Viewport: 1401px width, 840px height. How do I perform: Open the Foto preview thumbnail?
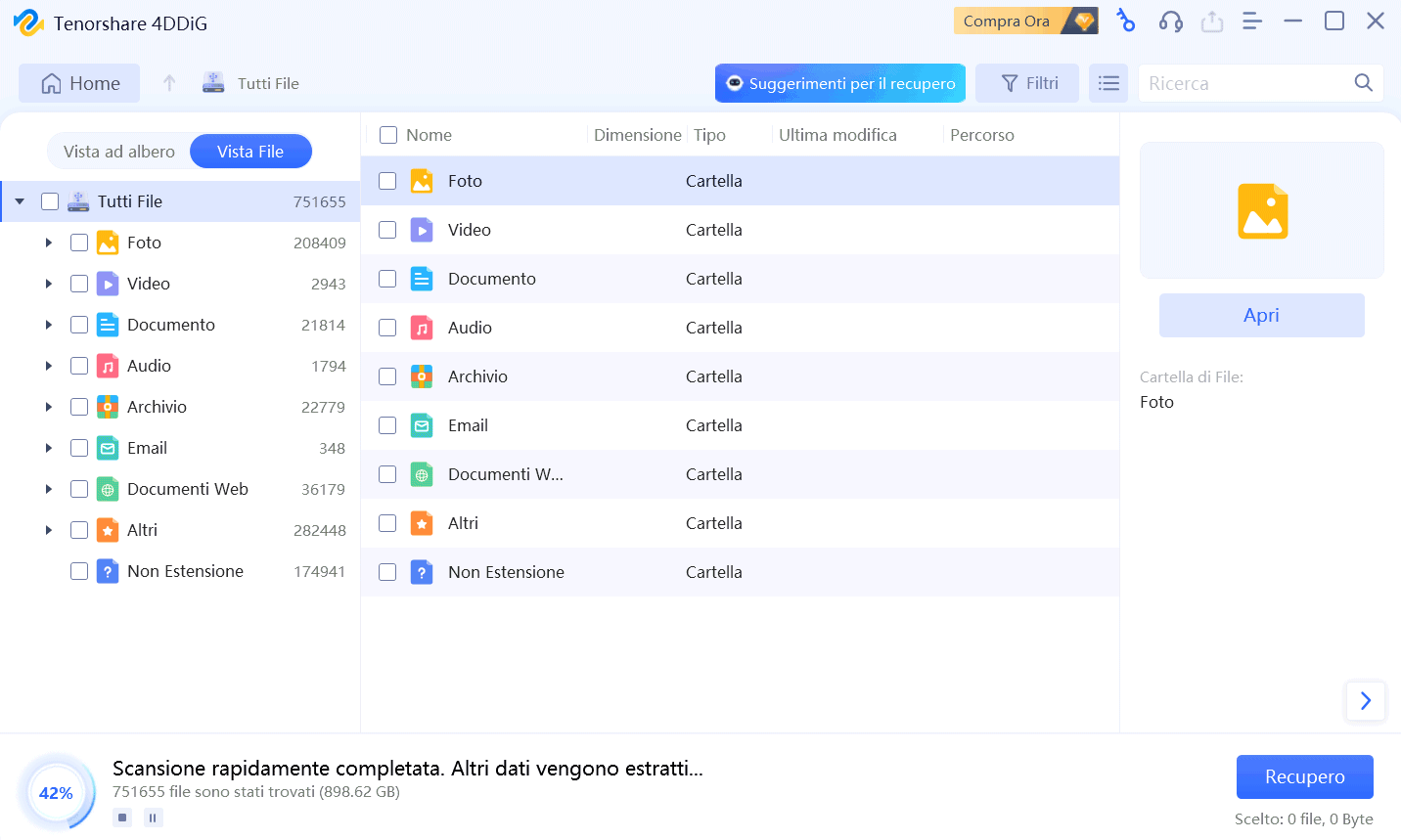click(x=1261, y=211)
